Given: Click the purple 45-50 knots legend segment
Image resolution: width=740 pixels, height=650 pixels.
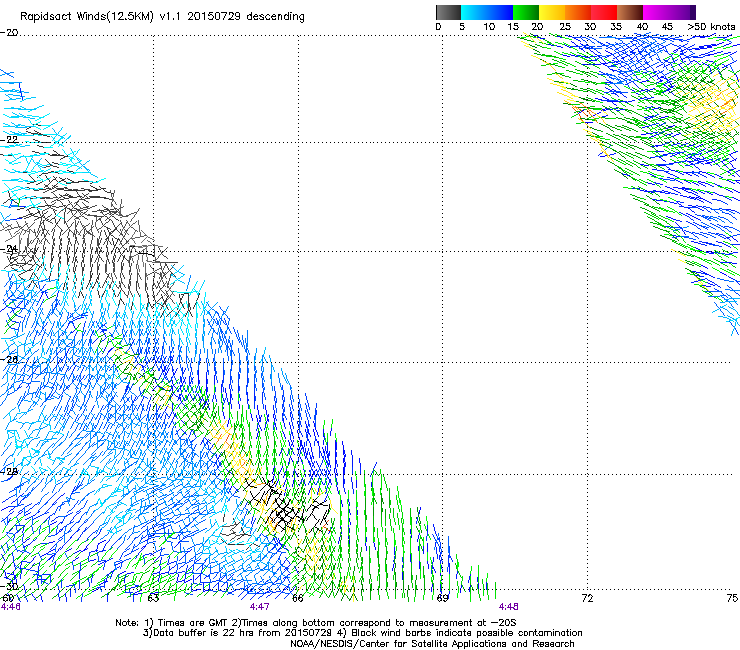Looking at the screenshot, I should point(682,12).
